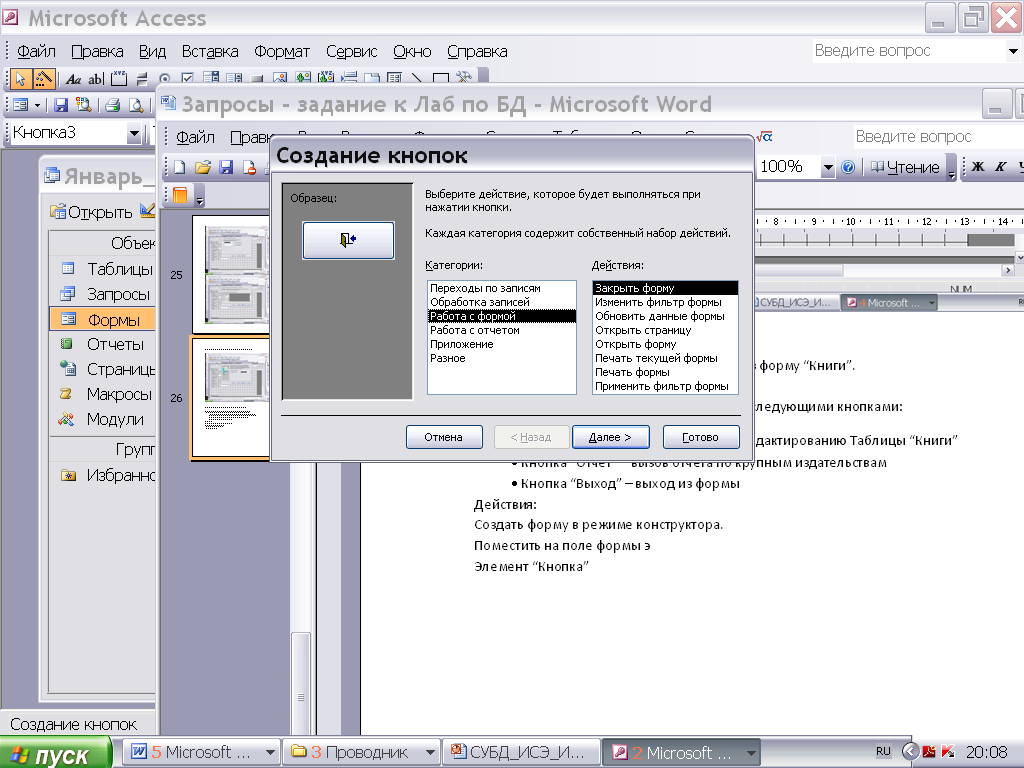The image size is (1024, 768).
Task: Click the Open folder icon in Word
Action: click(203, 167)
